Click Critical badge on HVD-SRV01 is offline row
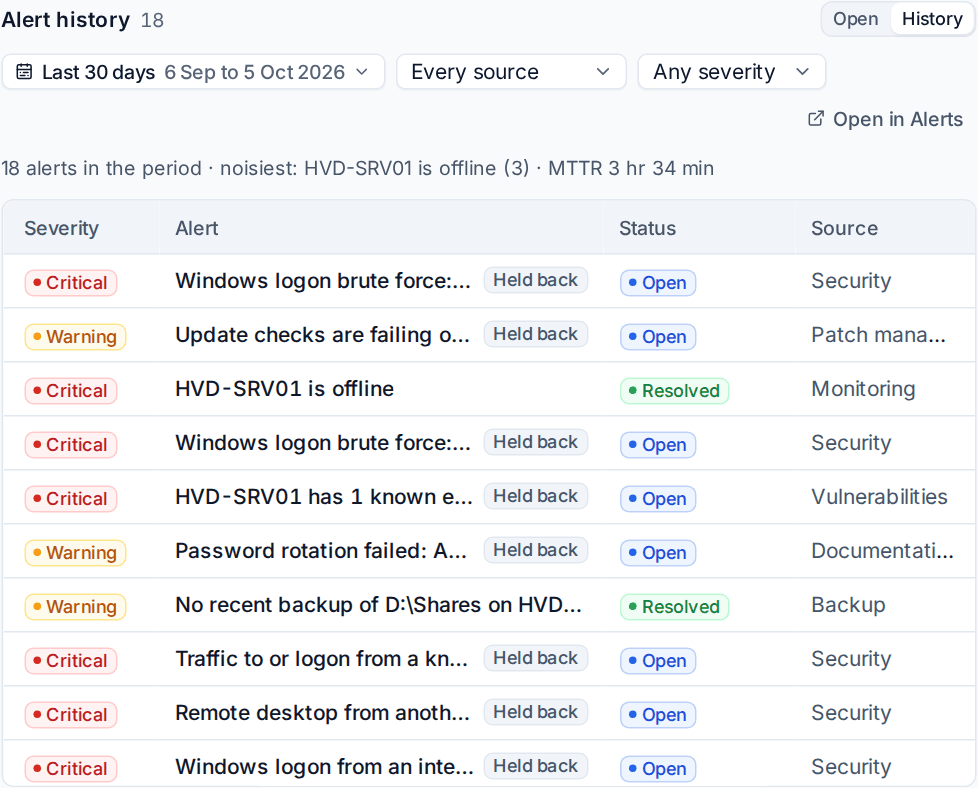This screenshot has height=788, width=978. click(x=71, y=391)
